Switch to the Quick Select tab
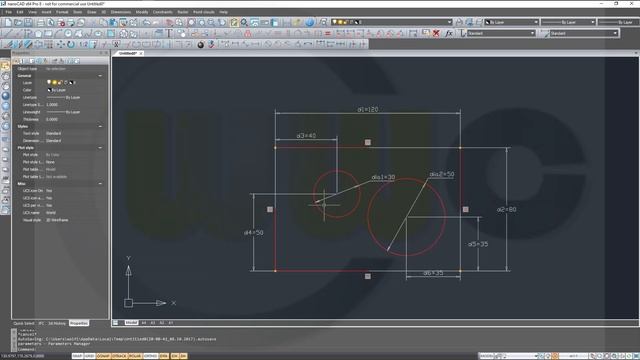The height and width of the screenshot is (360, 640). click(x=24, y=323)
